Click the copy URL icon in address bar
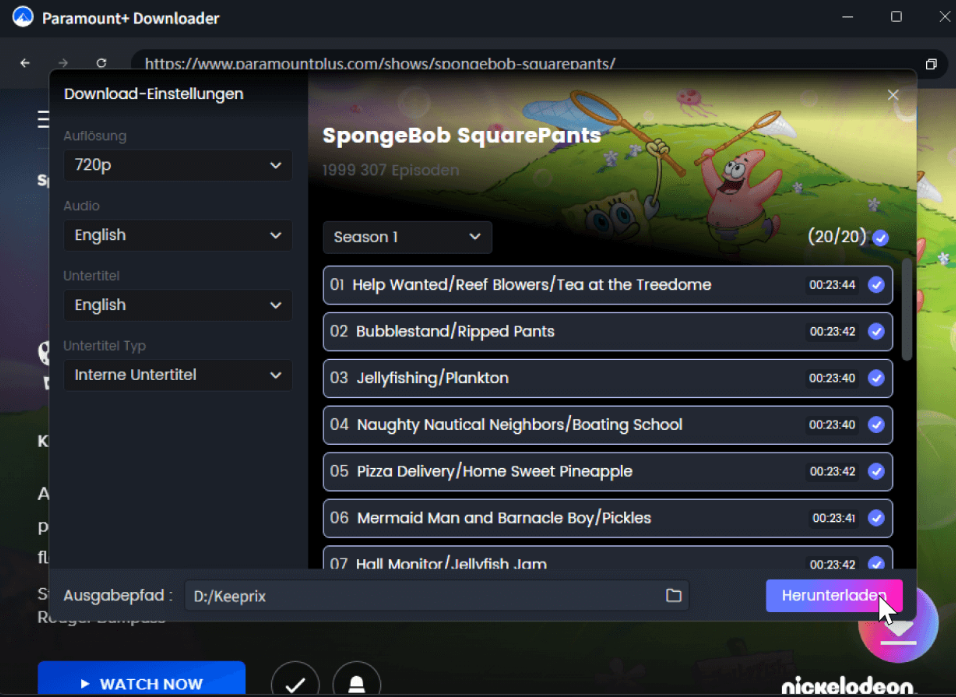The height and width of the screenshot is (697, 956). 931,64
